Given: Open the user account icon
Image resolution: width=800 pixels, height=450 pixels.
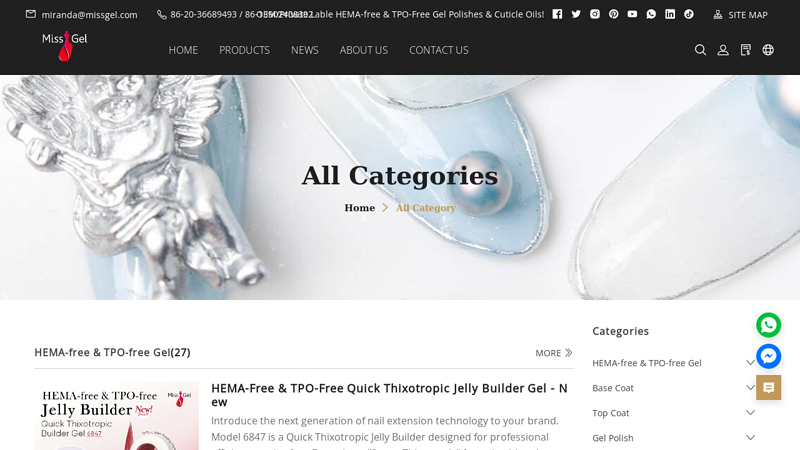Looking at the screenshot, I should click(723, 50).
